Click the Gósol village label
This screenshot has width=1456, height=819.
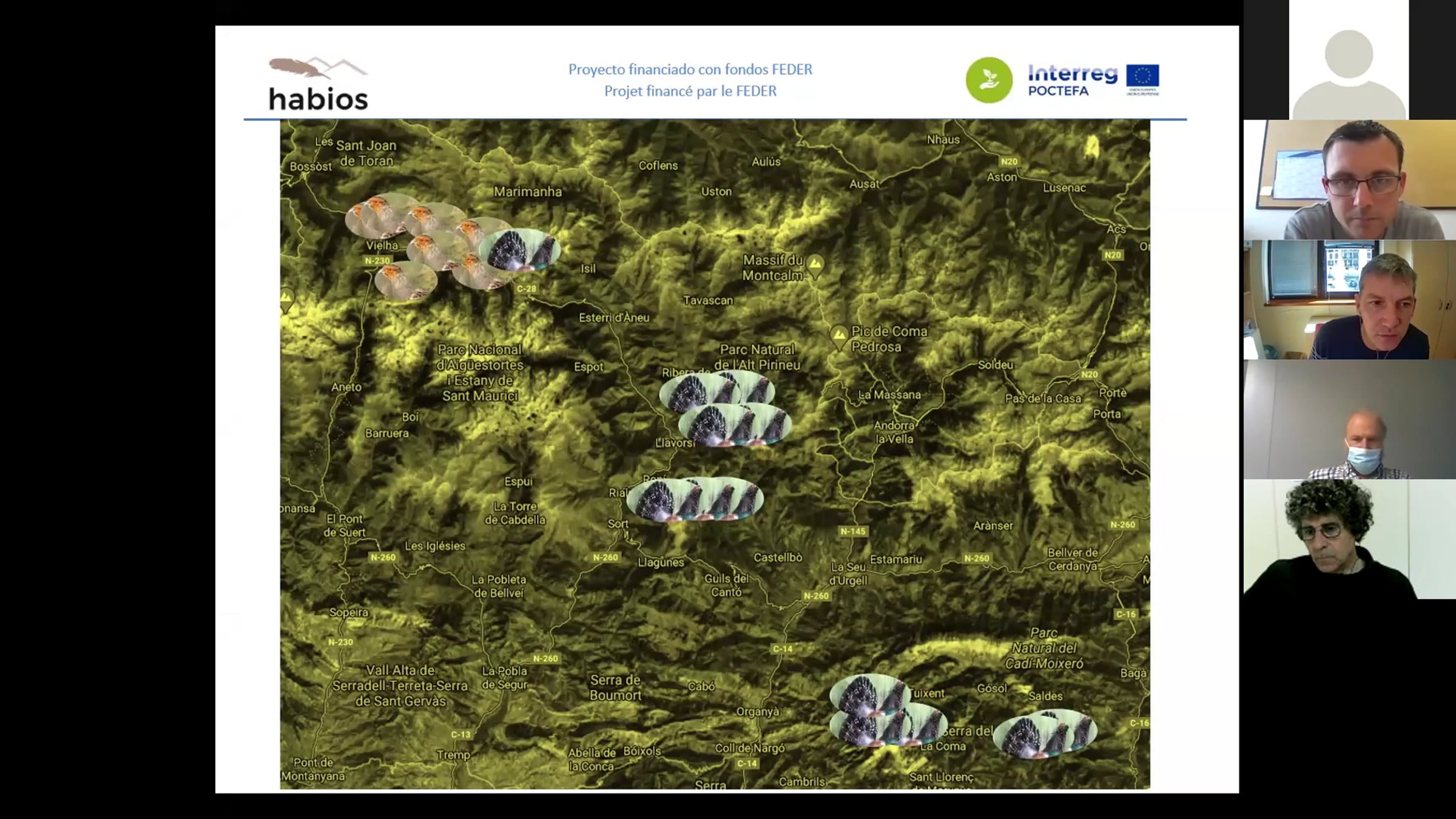[992, 688]
